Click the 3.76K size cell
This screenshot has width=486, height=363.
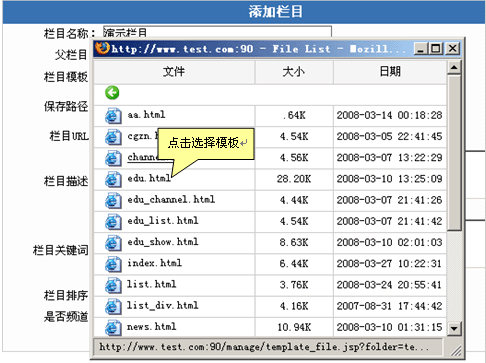click(x=294, y=285)
